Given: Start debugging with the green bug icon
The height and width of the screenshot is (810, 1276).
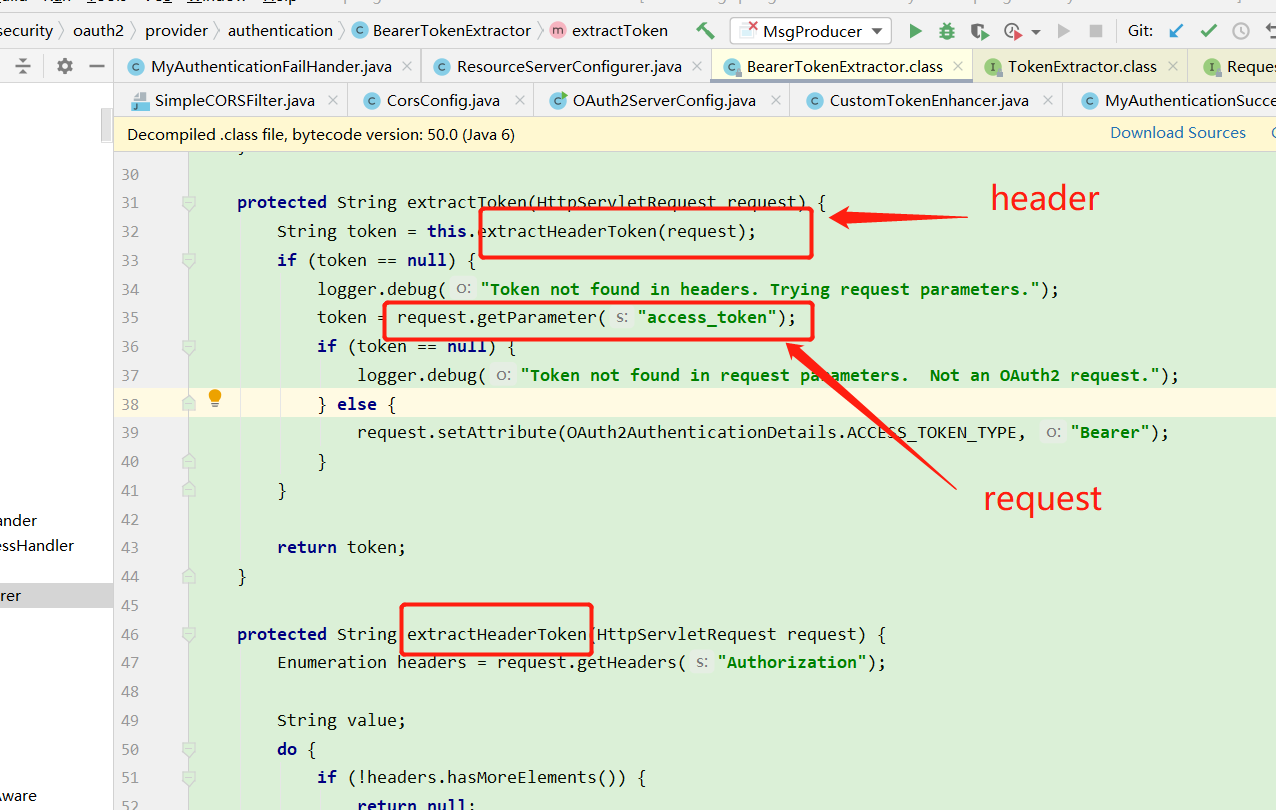Looking at the screenshot, I should pyautogui.click(x=947, y=31).
